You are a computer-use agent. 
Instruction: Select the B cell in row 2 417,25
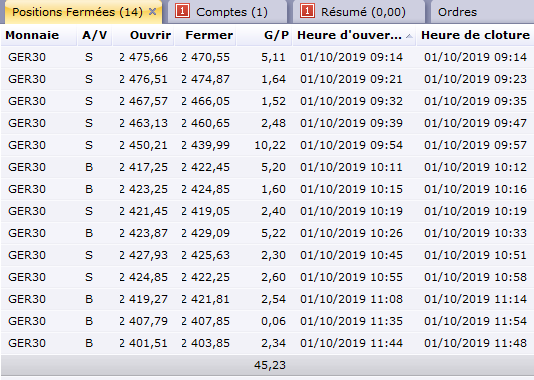coord(89,167)
